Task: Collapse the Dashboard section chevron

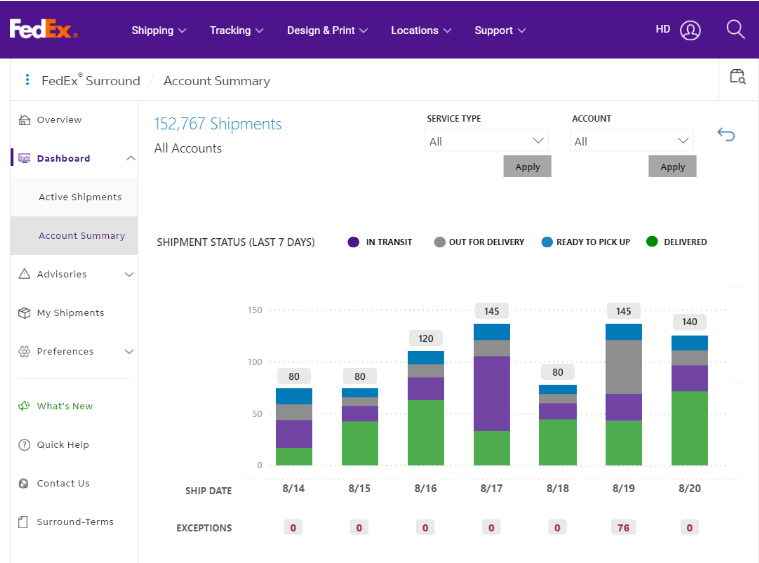Action: tap(130, 158)
